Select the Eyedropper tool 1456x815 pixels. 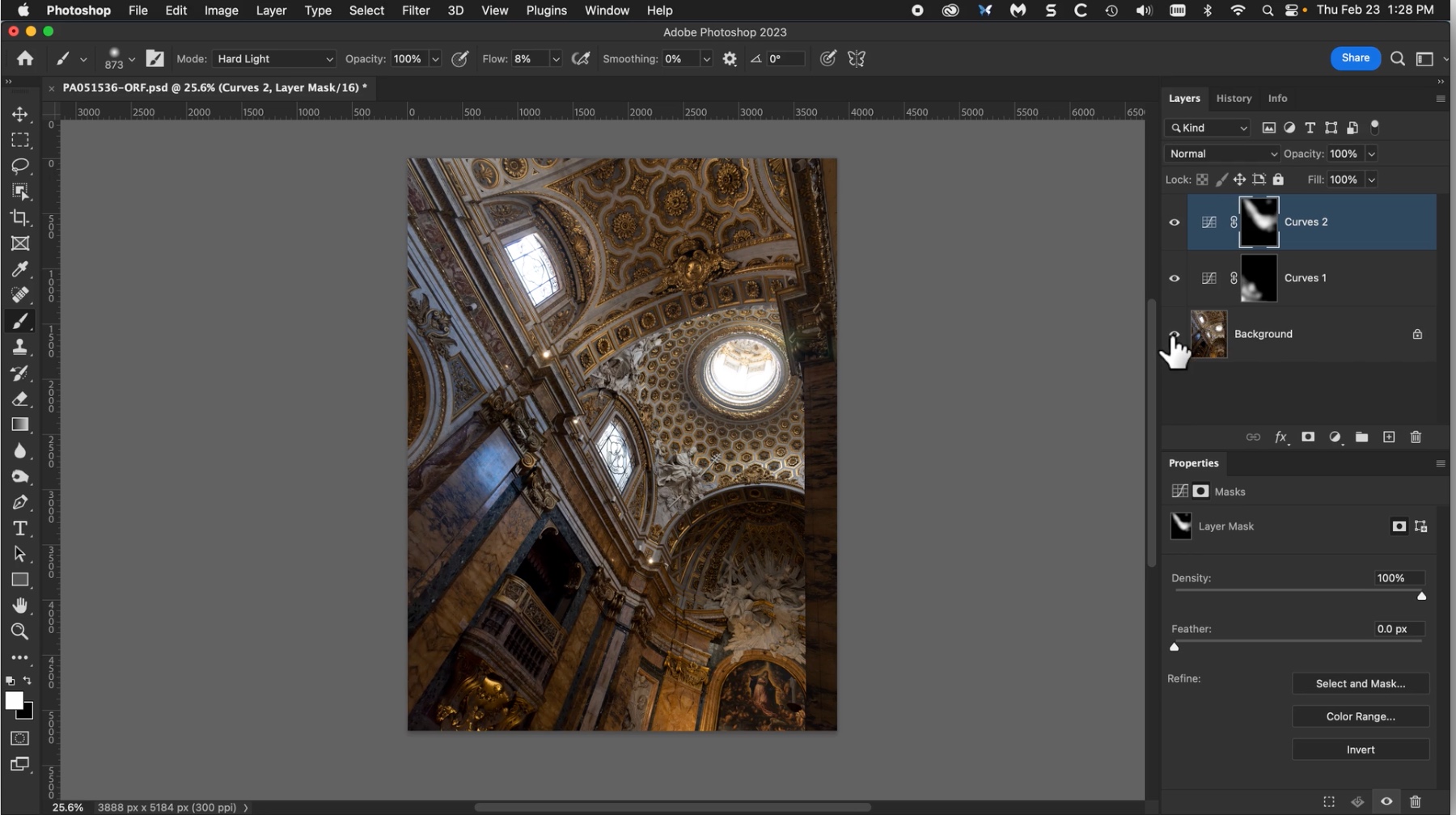(x=20, y=269)
